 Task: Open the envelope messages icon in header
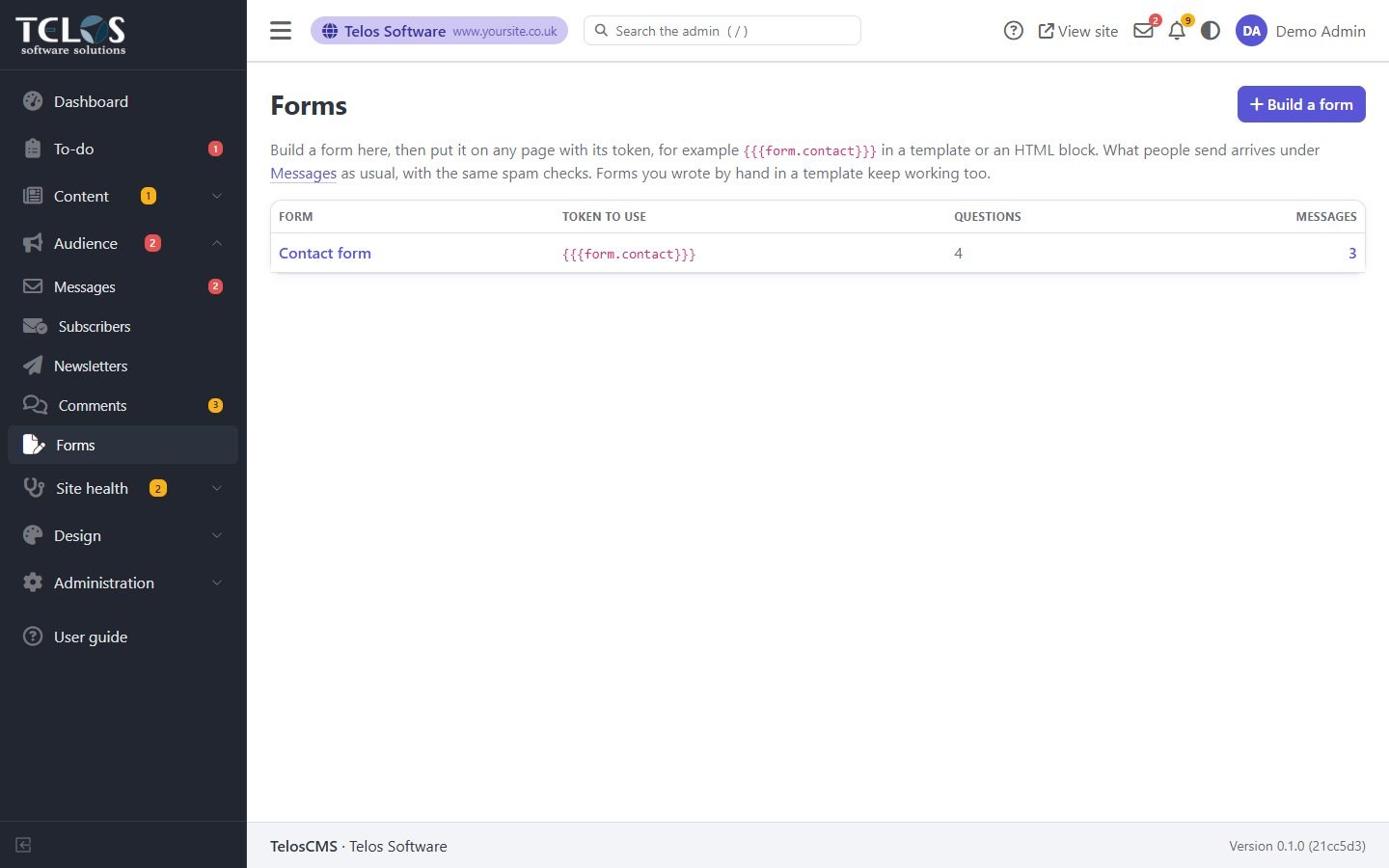pos(1143,31)
